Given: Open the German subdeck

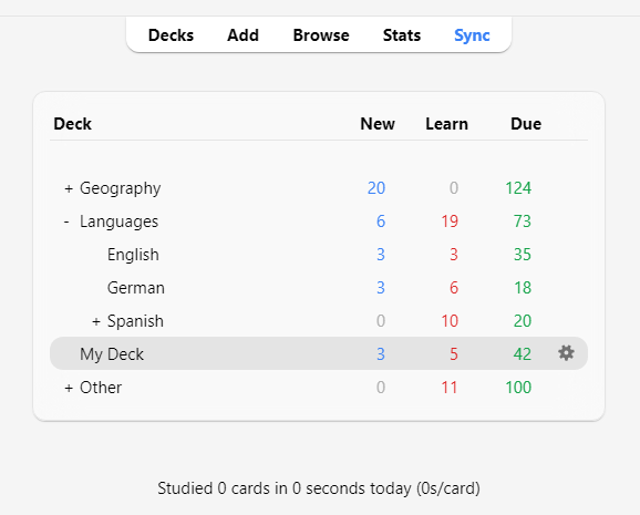Looking at the screenshot, I should pos(136,288).
